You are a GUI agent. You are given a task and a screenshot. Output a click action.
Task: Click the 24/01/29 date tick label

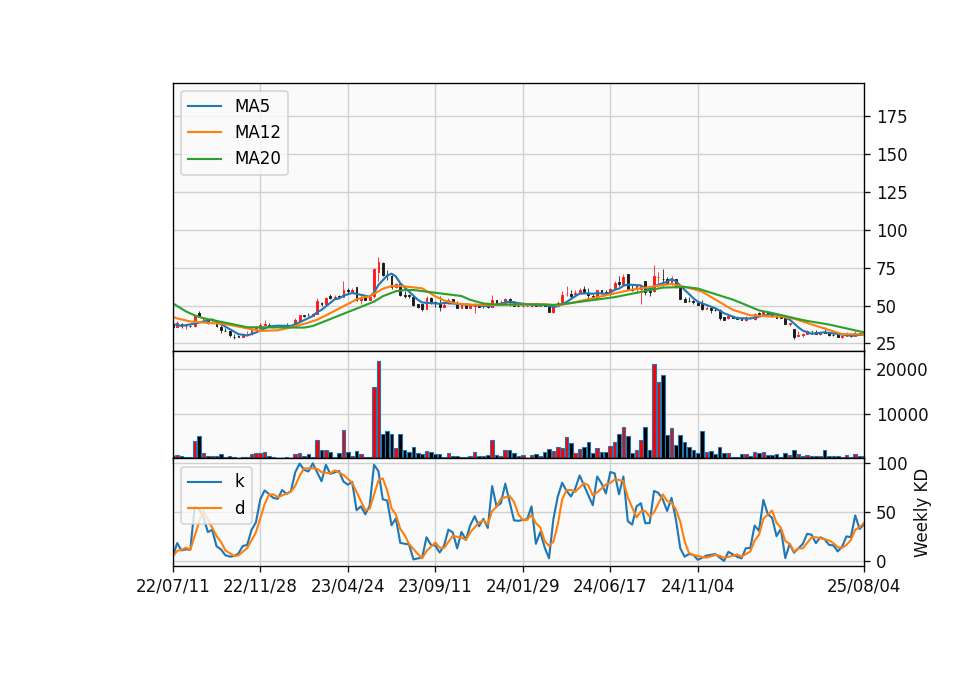(x=523, y=586)
